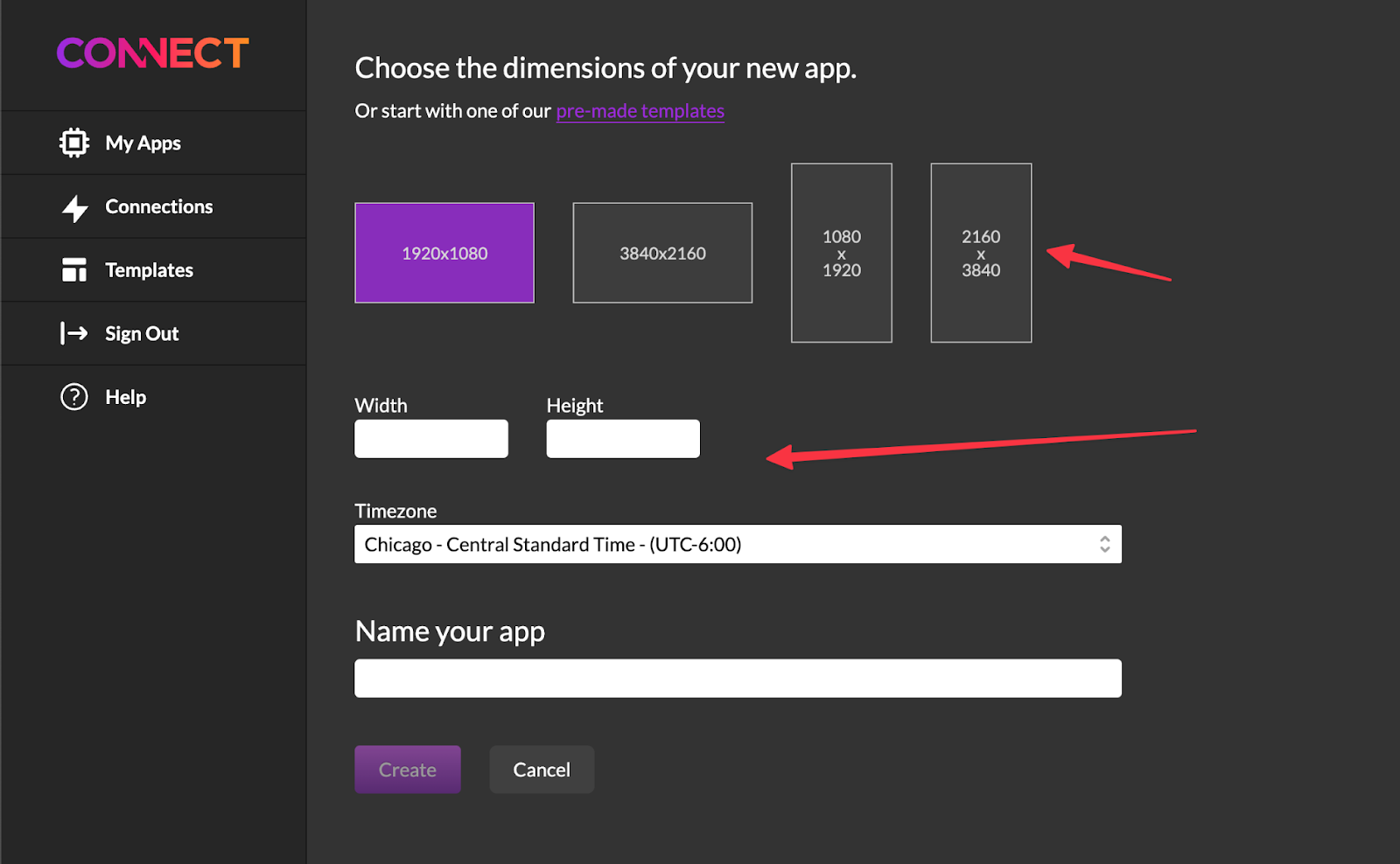
Task: Open My Apps from the sidebar menu
Action: point(143,143)
